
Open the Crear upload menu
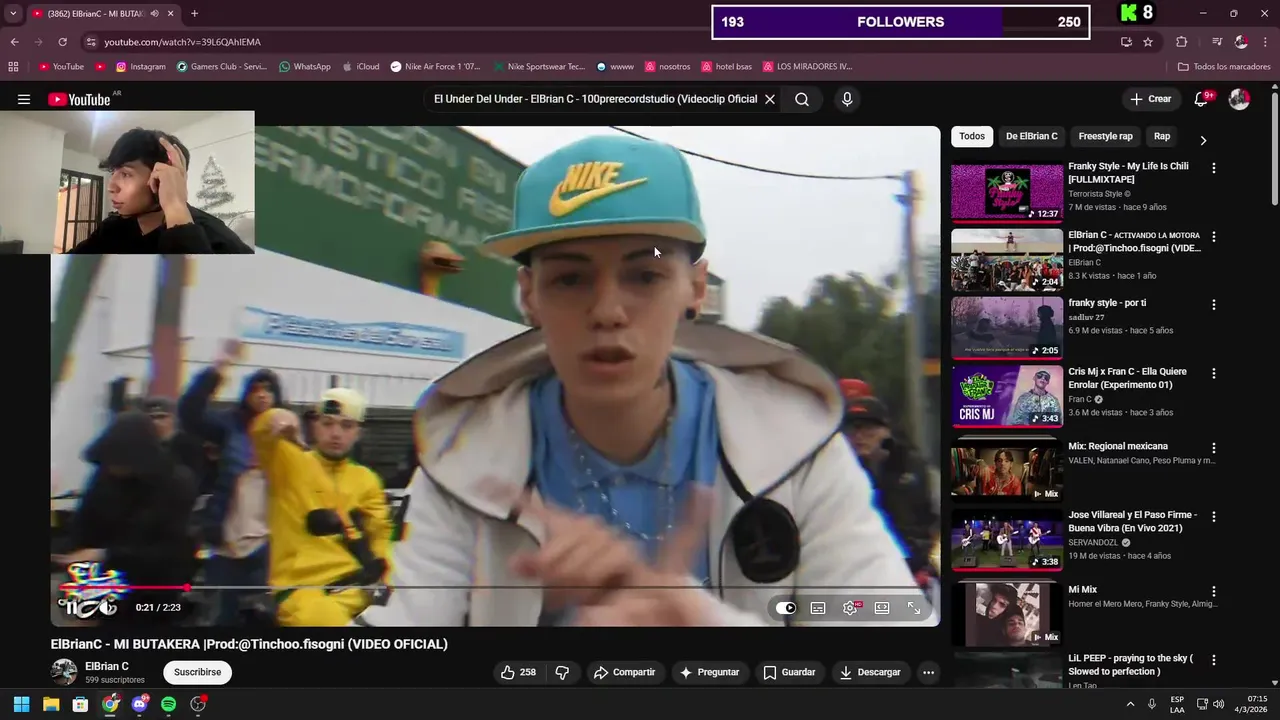(1150, 99)
